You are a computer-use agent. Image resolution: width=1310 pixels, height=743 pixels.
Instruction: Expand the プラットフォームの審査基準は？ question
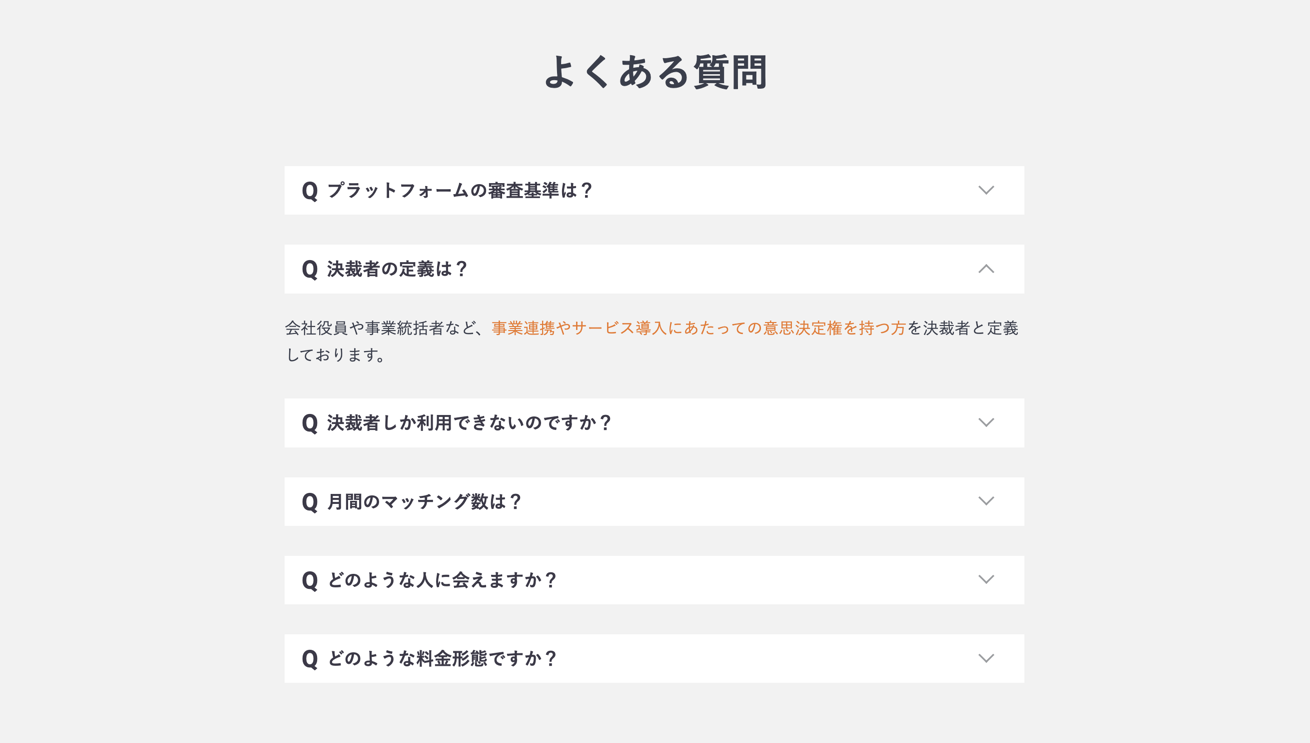pos(654,190)
